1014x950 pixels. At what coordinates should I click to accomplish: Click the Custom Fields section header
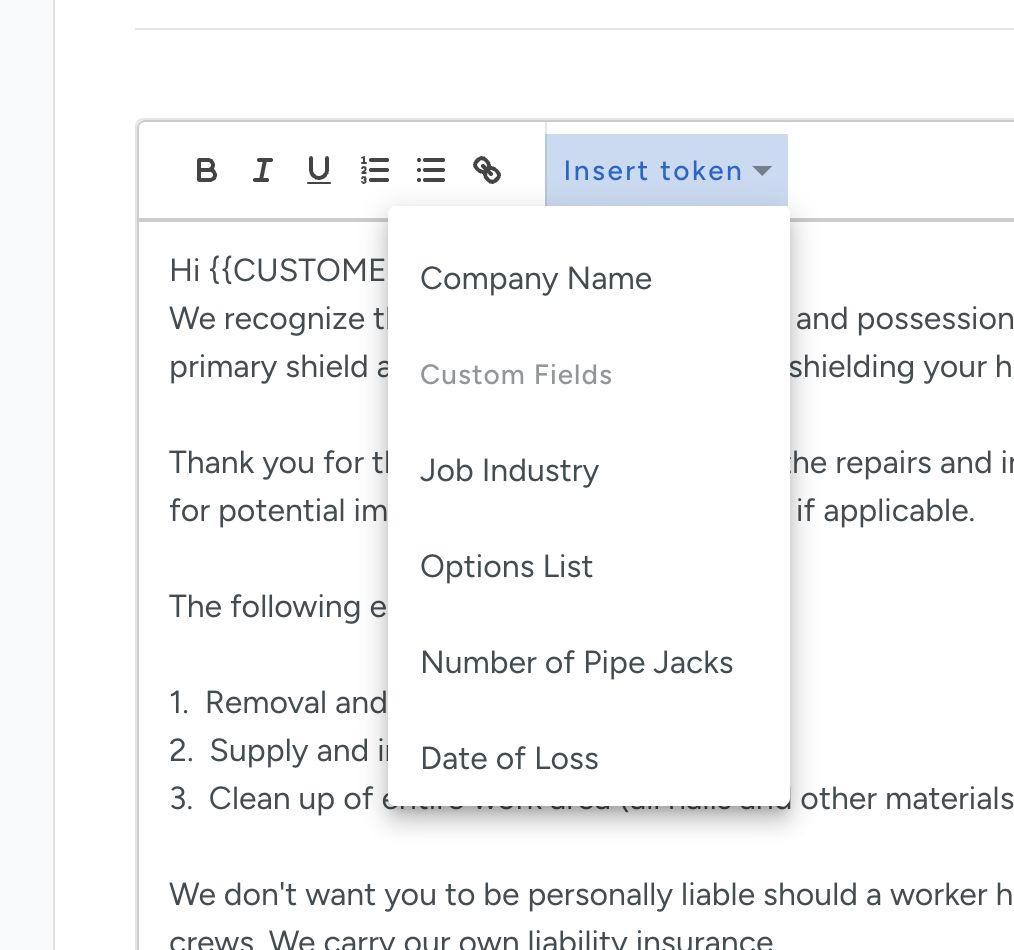click(516, 375)
